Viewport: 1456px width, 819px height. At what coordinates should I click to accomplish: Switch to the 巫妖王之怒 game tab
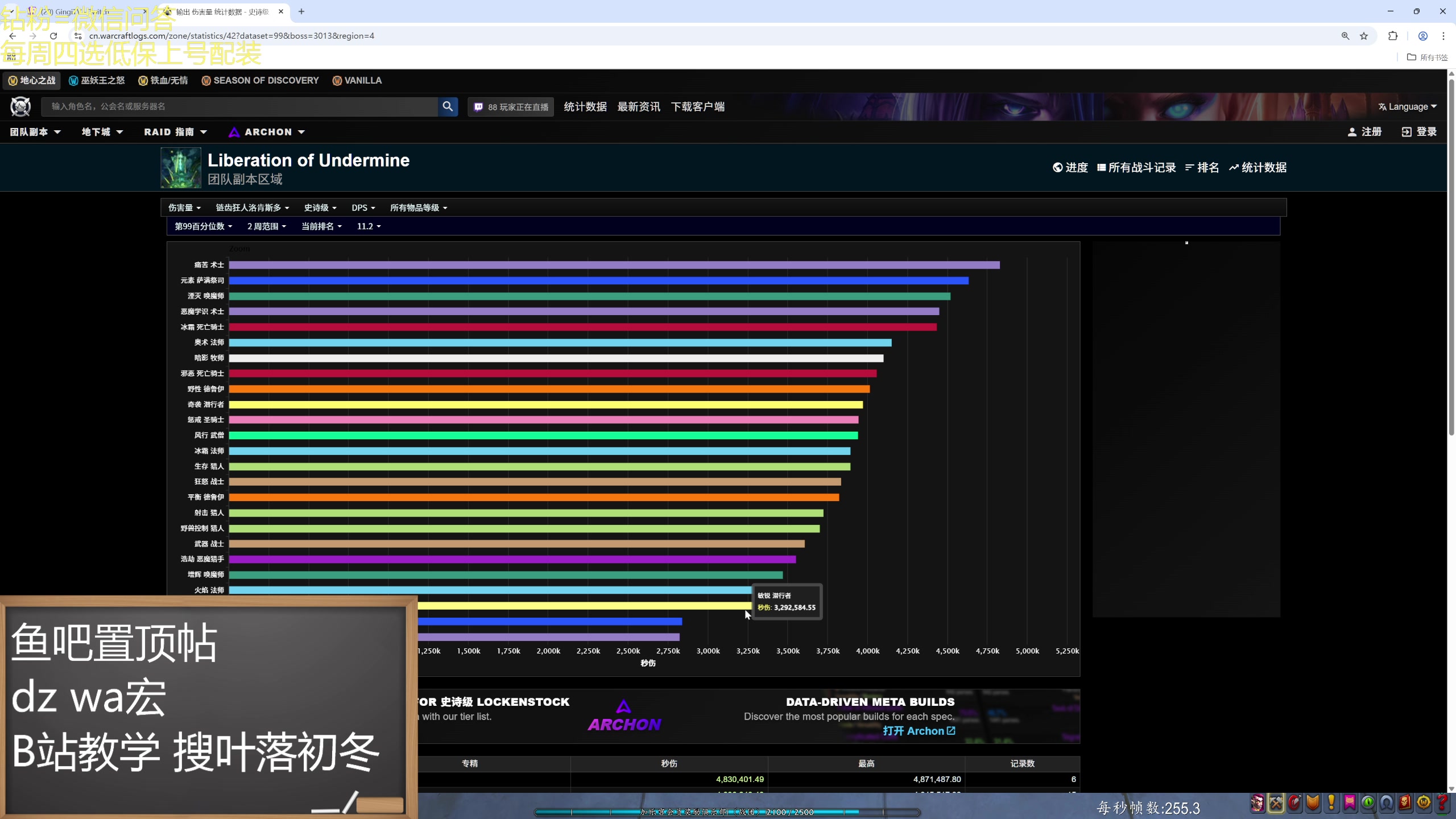97,80
